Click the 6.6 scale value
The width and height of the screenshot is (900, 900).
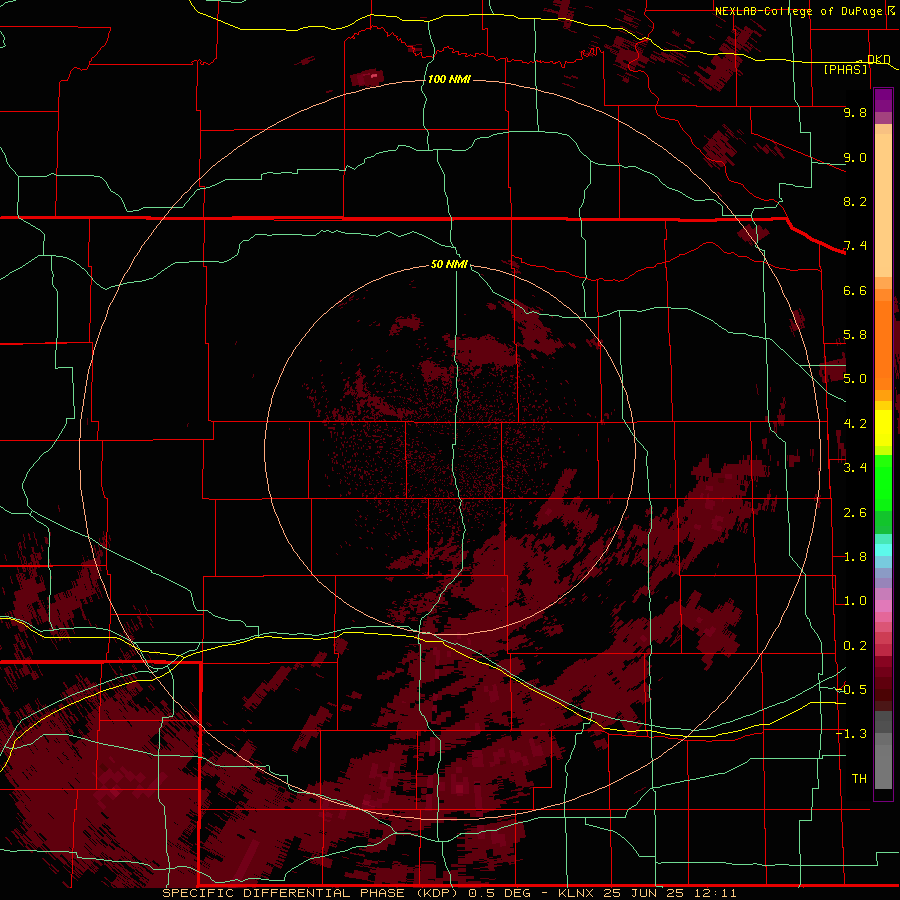855,290
